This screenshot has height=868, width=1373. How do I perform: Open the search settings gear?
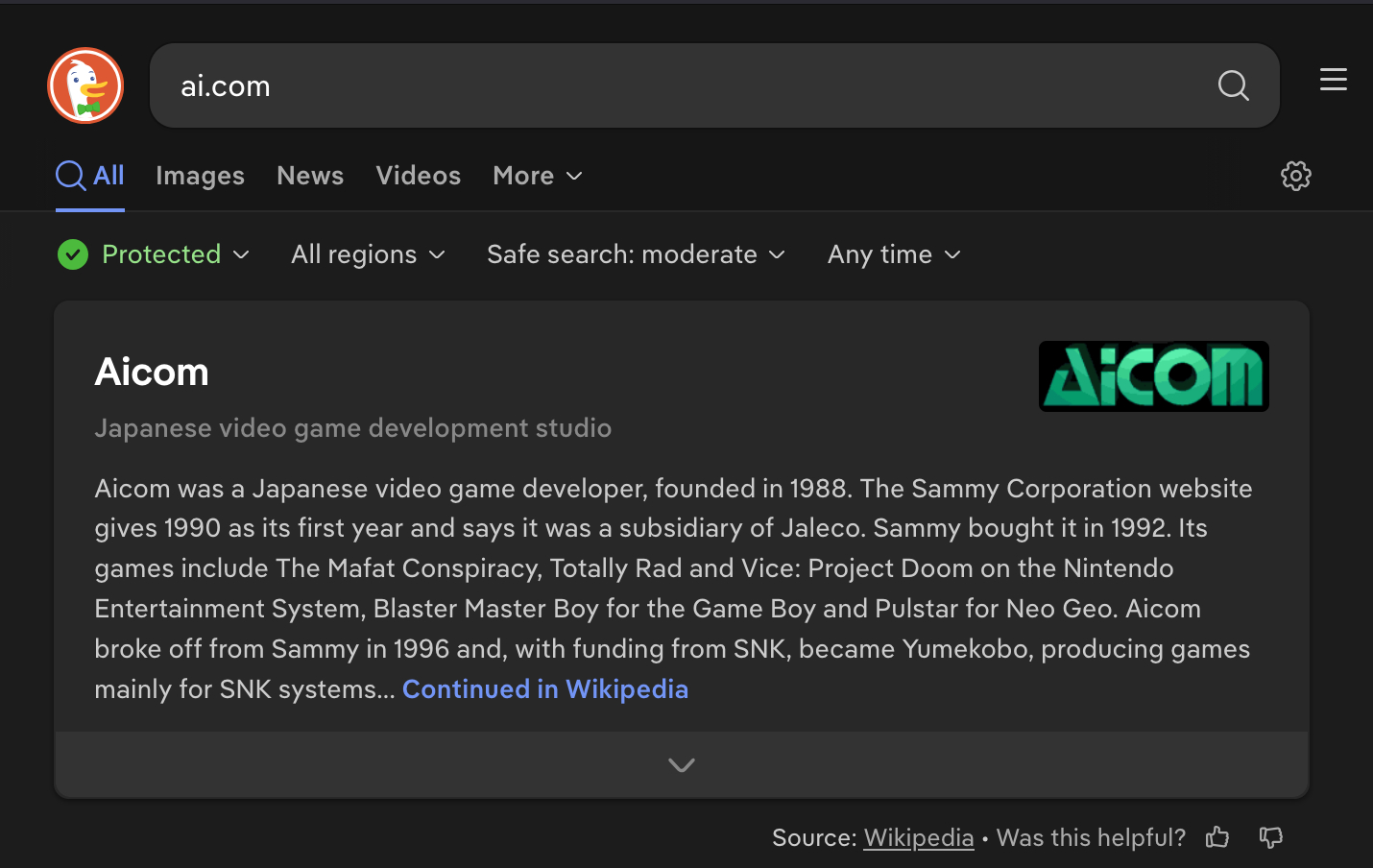(x=1295, y=176)
